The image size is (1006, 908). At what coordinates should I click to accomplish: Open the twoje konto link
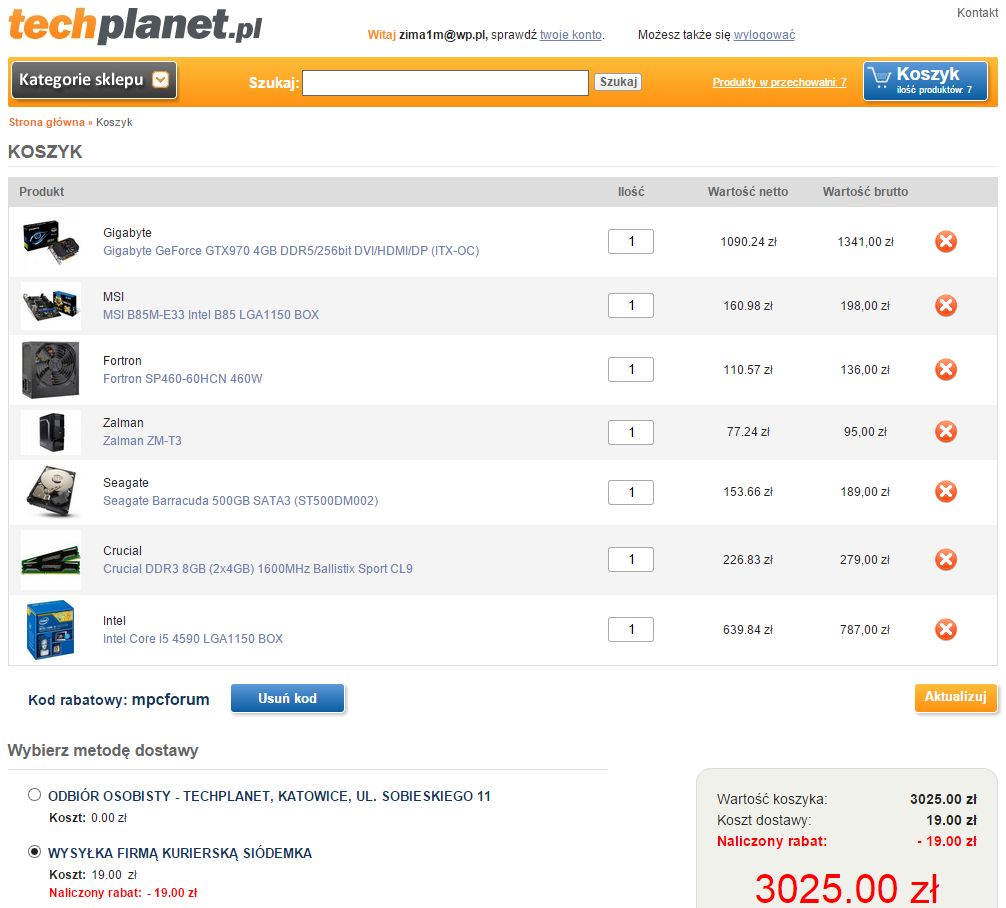(570, 35)
